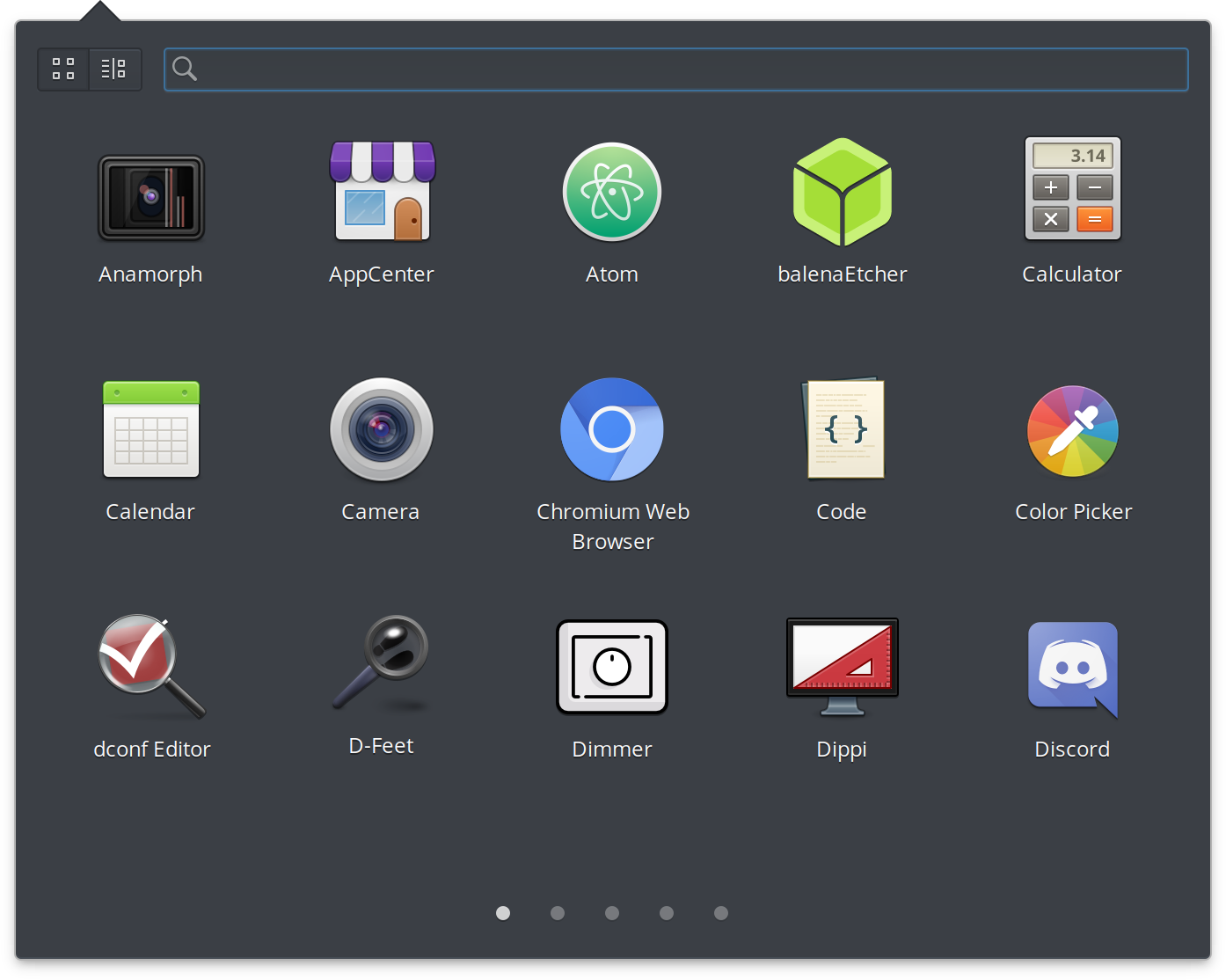Launch the Camera app icon
The image size is (1226, 980).
(382, 429)
